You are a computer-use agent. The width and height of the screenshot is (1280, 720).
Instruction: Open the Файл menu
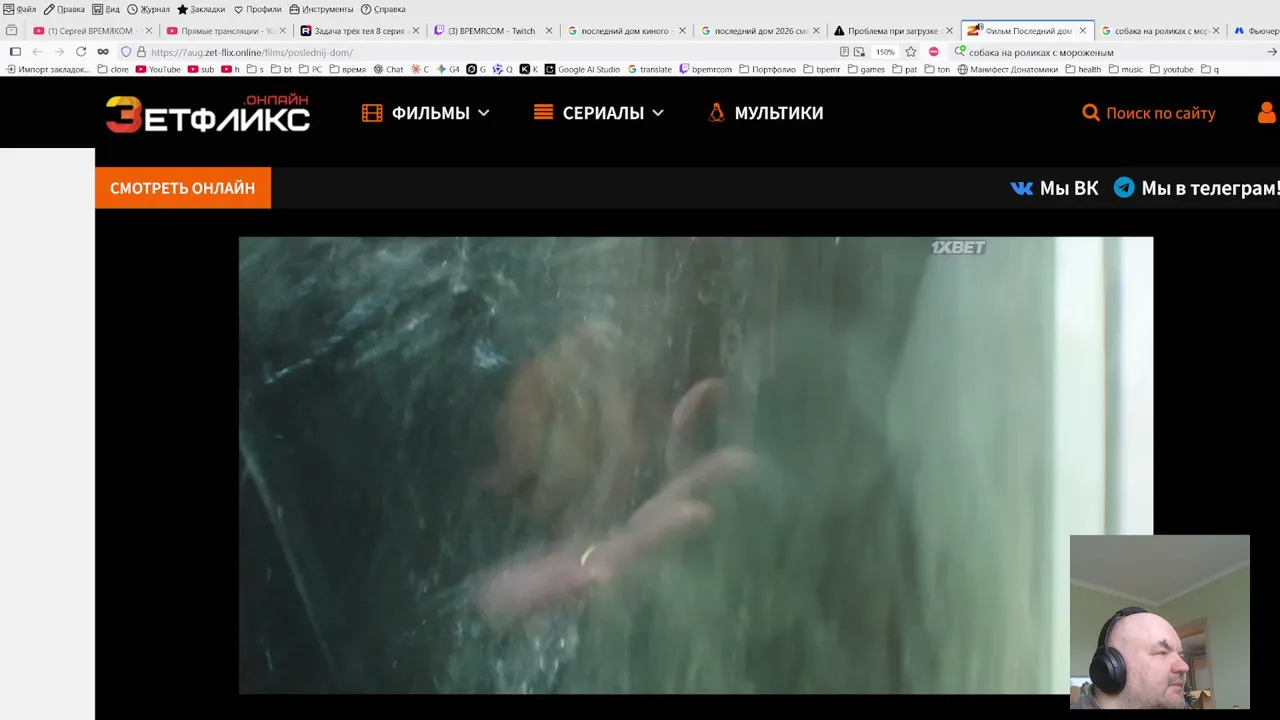20,9
